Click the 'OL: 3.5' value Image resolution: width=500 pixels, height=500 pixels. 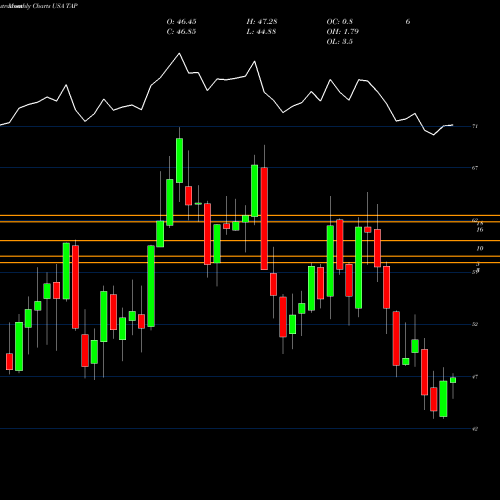pyautogui.click(x=340, y=42)
